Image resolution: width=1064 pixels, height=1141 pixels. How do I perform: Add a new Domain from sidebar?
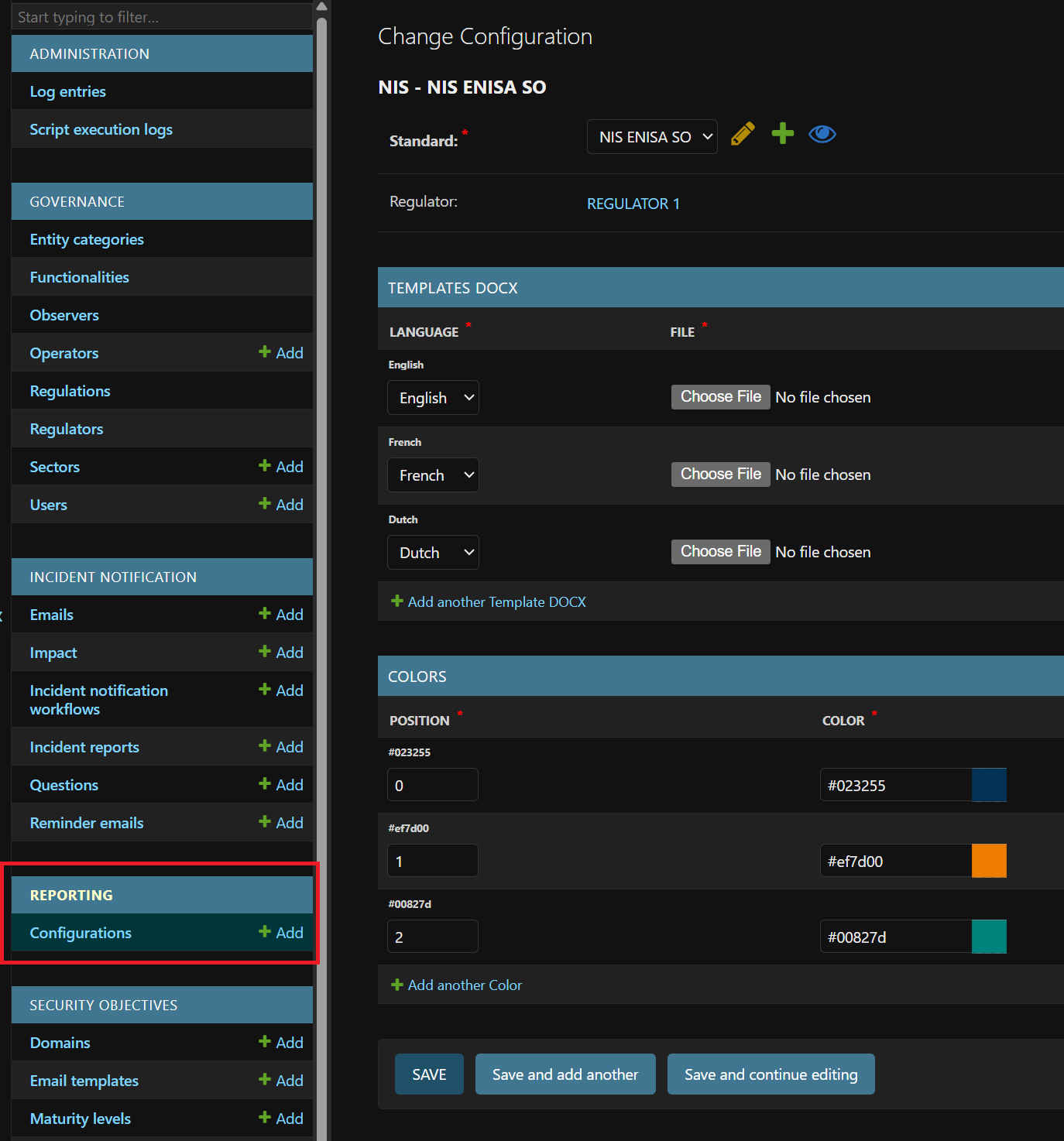(x=281, y=1043)
